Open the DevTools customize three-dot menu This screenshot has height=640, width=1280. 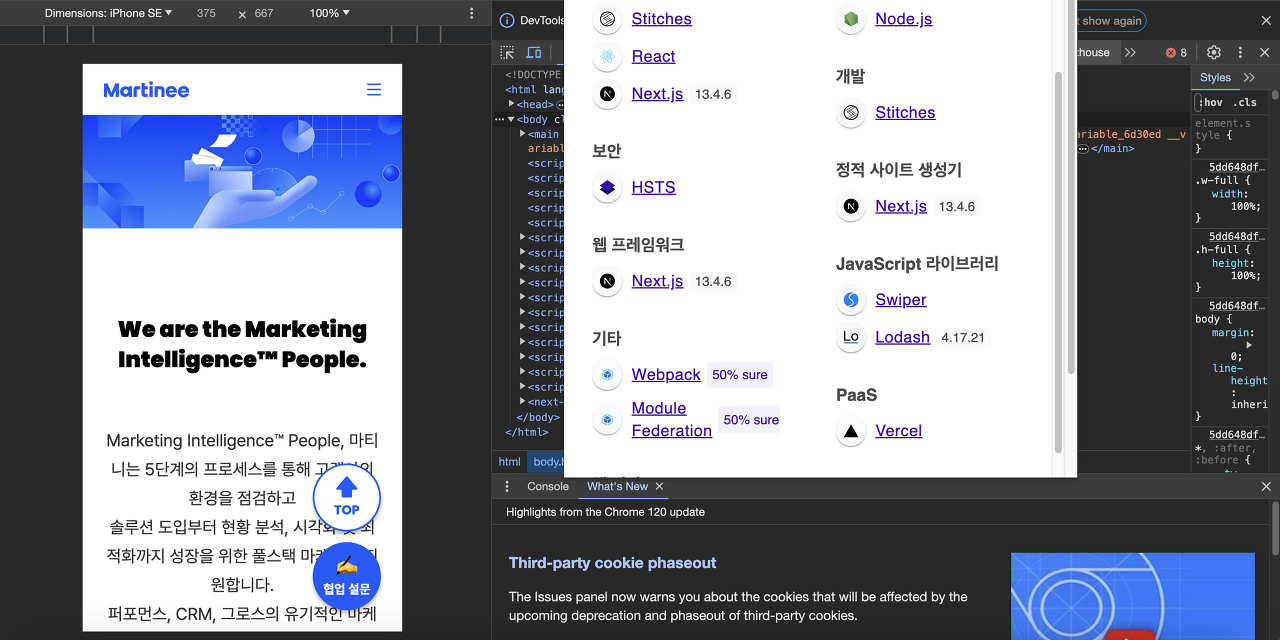coord(1241,52)
